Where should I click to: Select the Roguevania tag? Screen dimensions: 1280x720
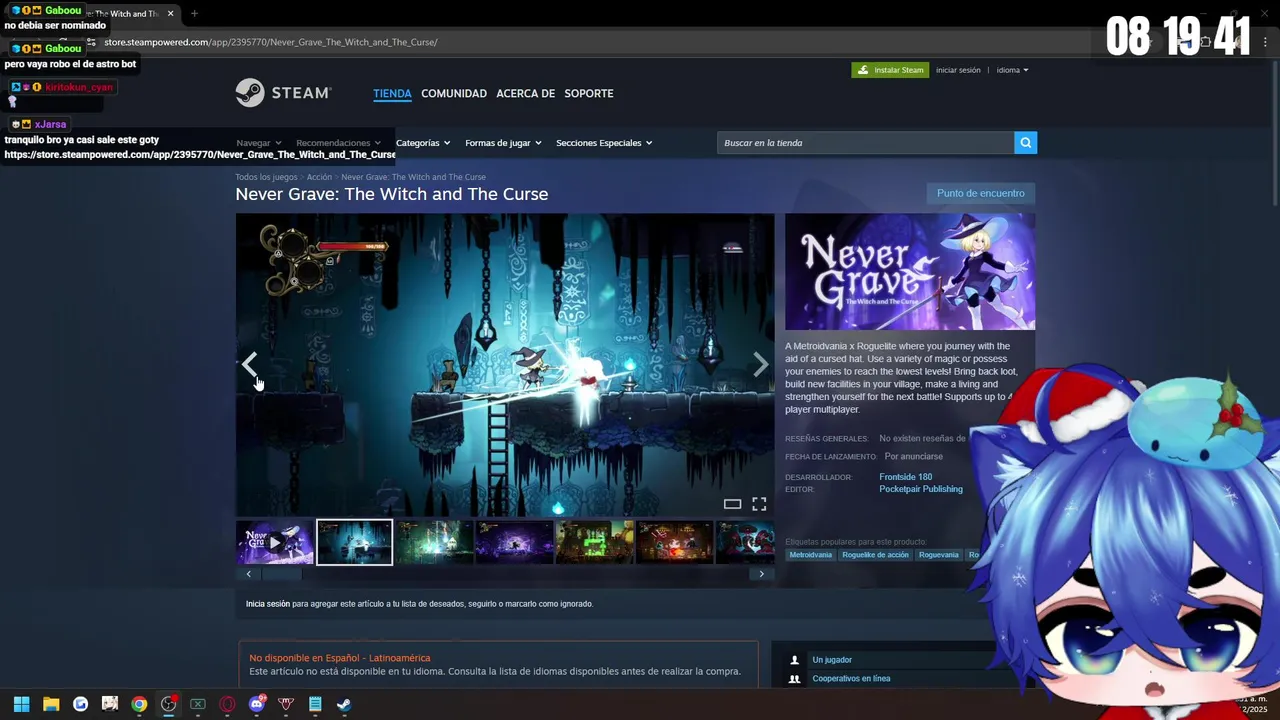(938, 555)
